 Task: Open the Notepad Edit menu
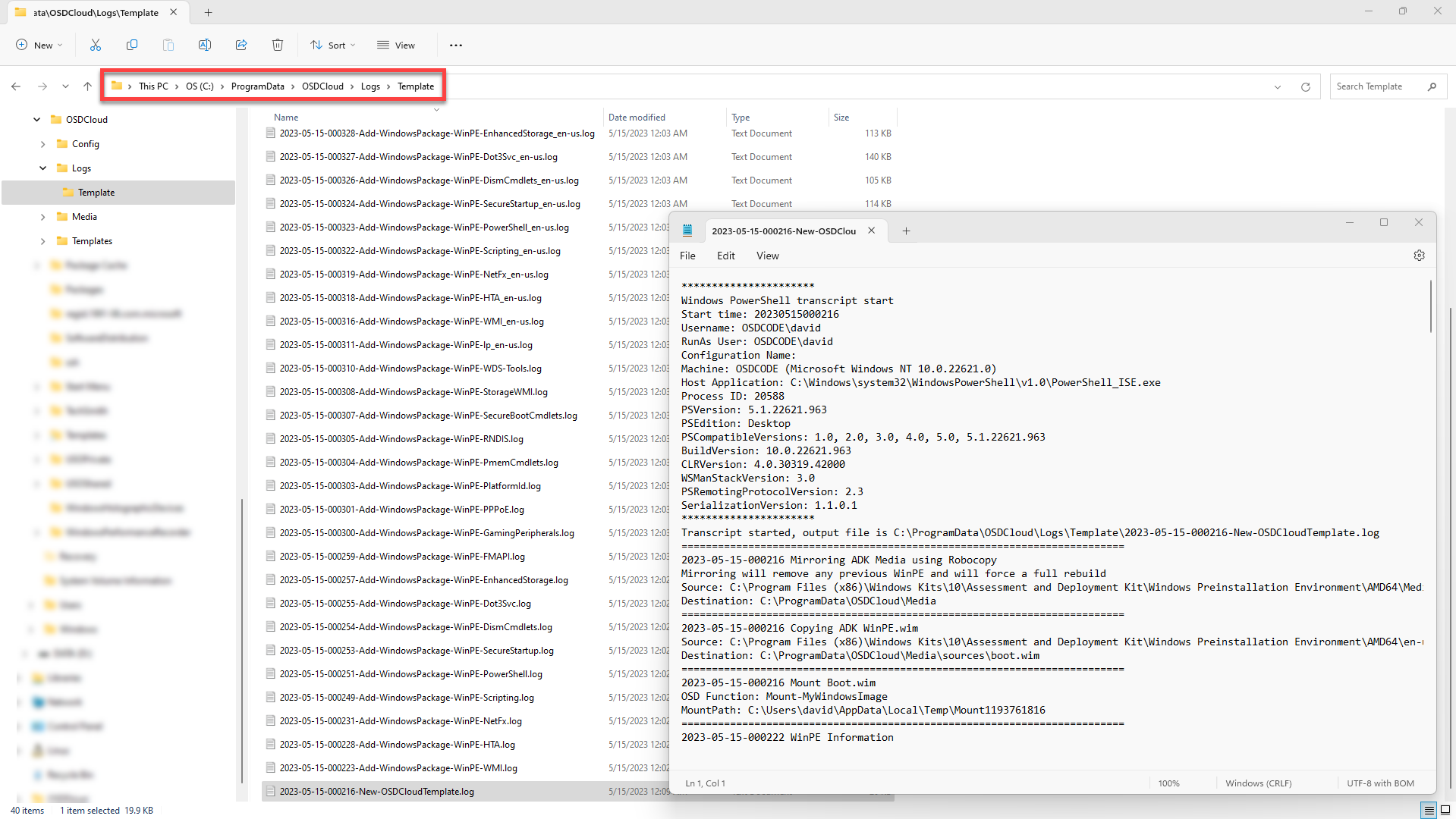(x=725, y=256)
